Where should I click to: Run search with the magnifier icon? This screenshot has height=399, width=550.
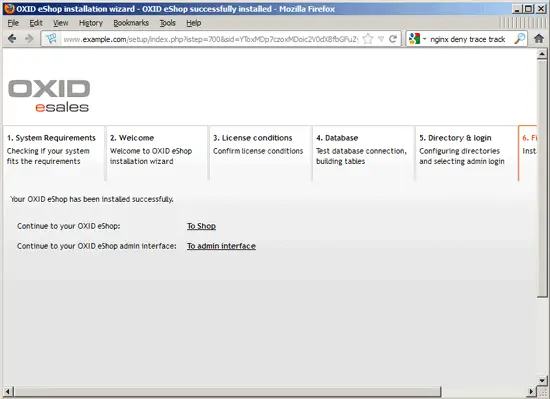click(x=519, y=39)
